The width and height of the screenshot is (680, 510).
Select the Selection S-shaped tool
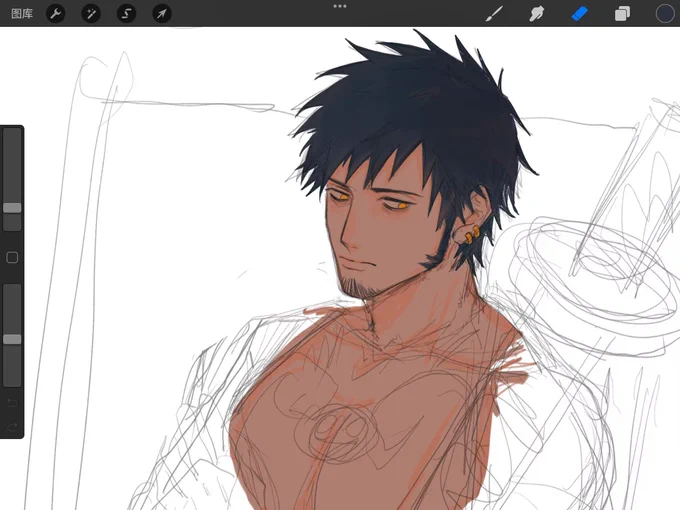point(126,13)
